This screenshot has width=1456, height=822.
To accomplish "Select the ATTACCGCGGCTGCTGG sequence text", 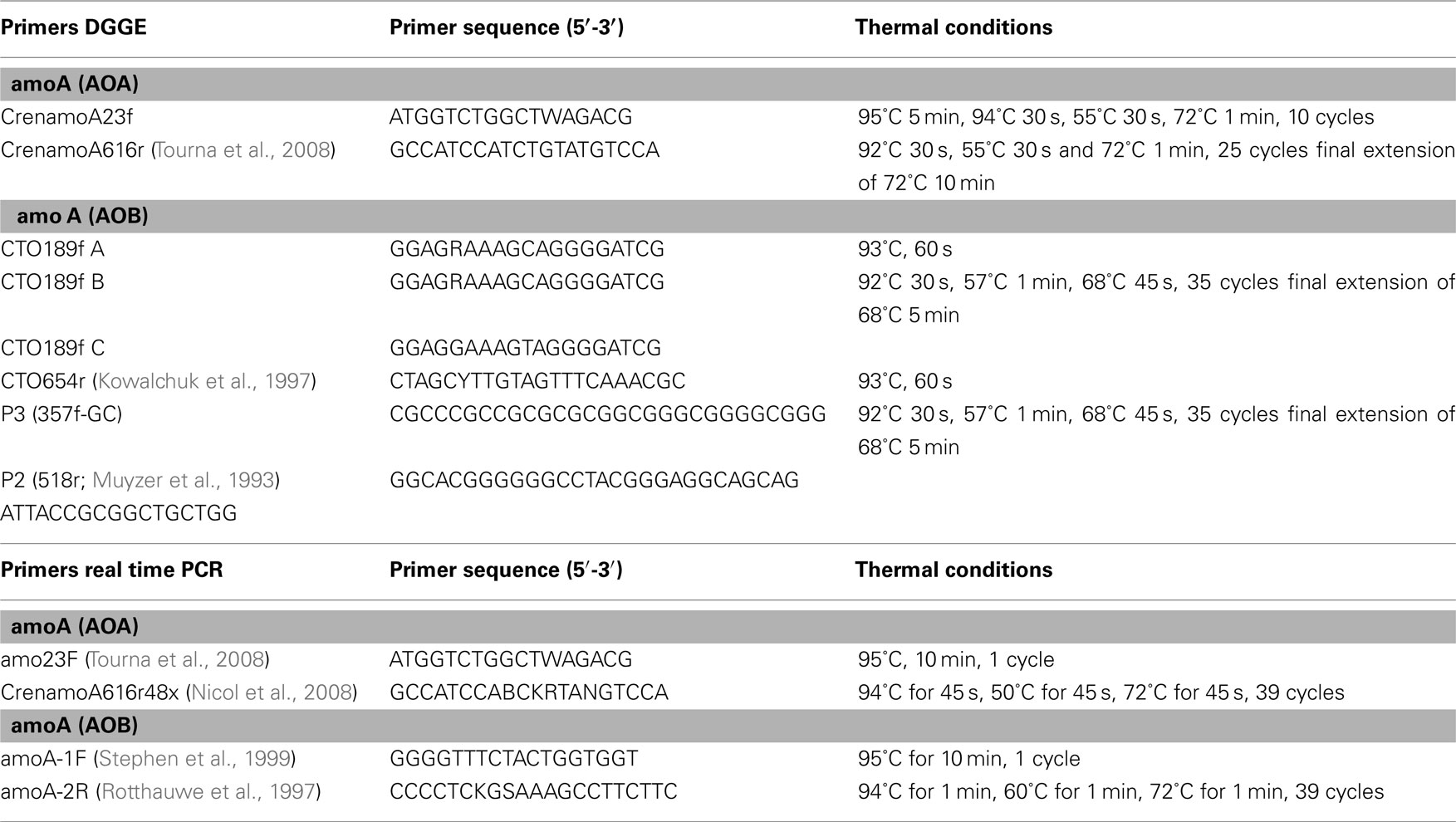I will pyautogui.click(x=119, y=513).
